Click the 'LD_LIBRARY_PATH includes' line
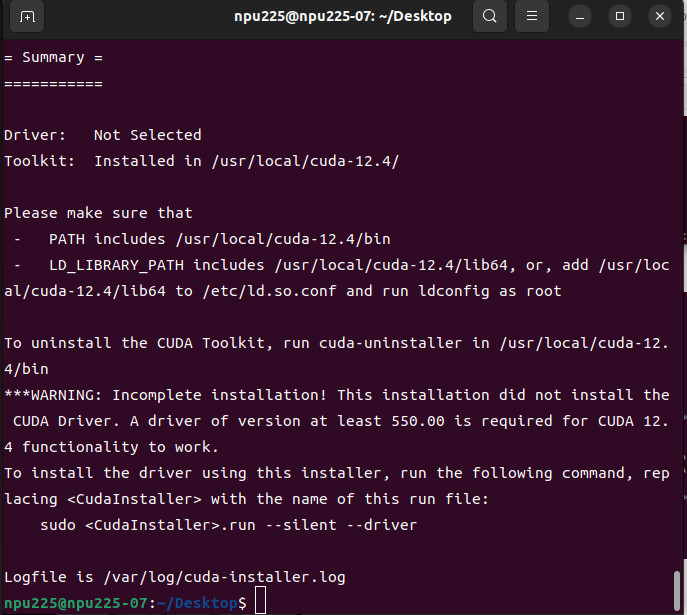The image size is (687, 615). (x=341, y=265)
